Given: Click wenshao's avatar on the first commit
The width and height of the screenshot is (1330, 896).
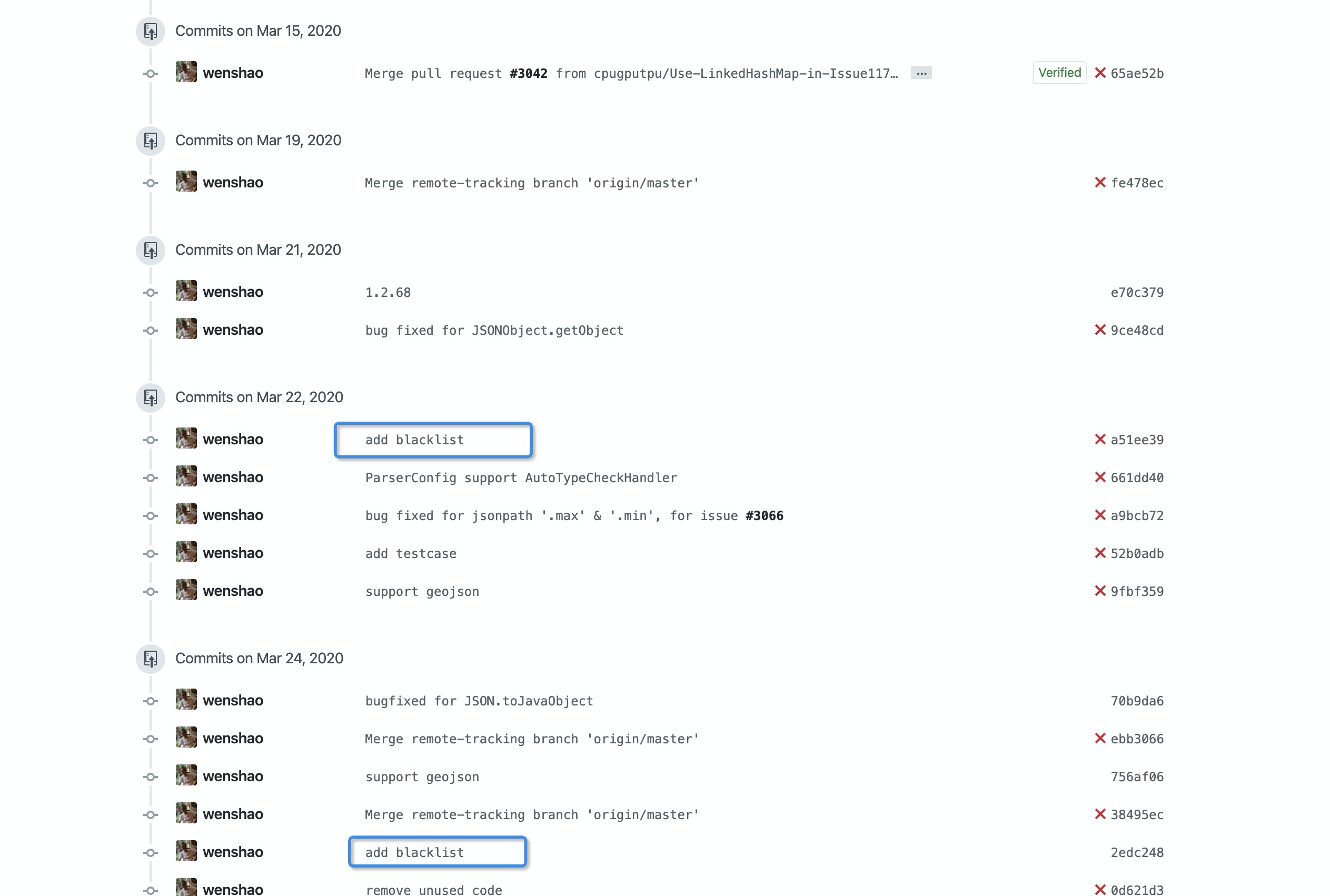Looking at the screenshot, I should [x=186, y=73].
